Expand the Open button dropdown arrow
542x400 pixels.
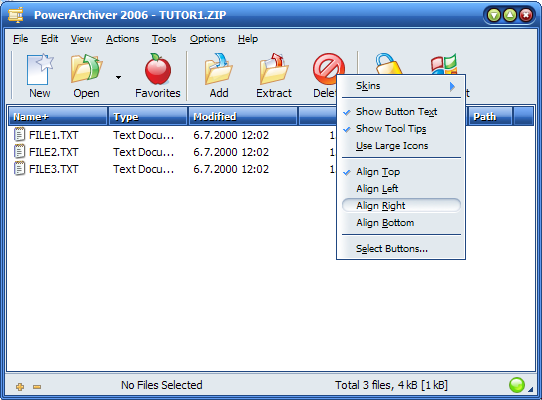[x=118, y=77]
